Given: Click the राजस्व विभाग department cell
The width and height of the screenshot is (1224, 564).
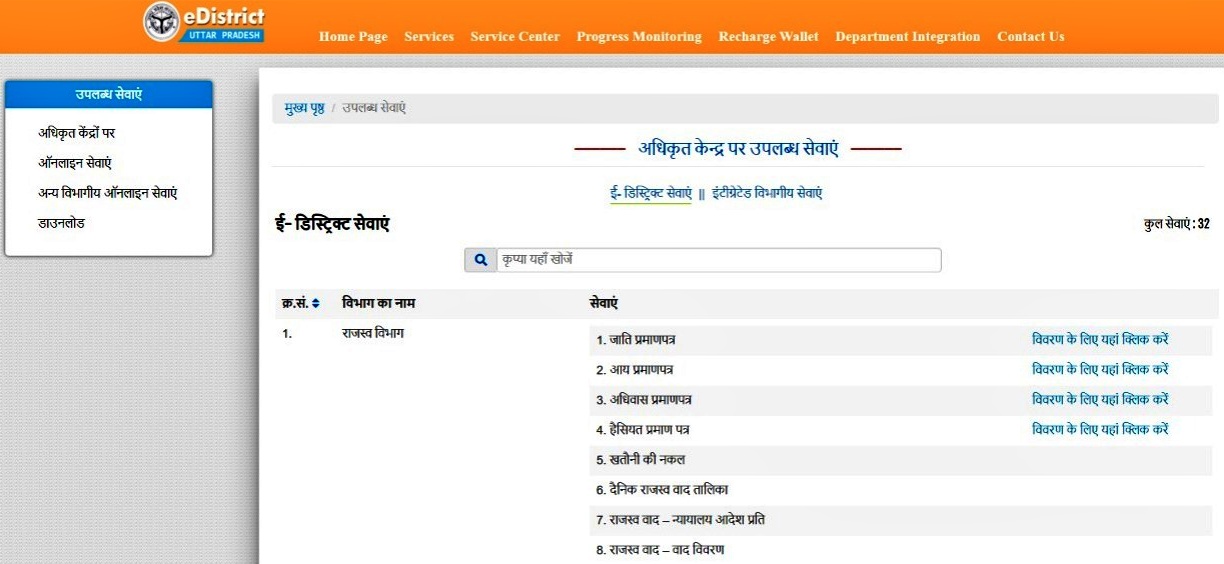Looking at the screenshot, I should (x=372, y=333).
